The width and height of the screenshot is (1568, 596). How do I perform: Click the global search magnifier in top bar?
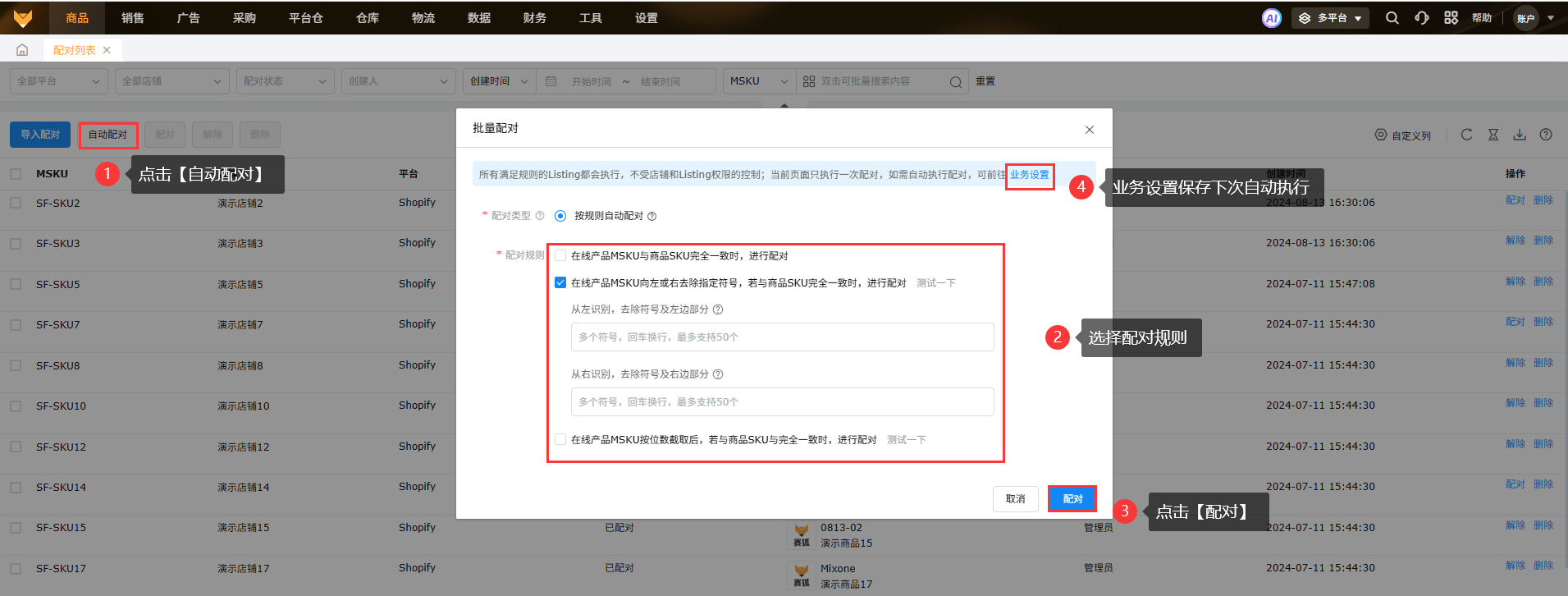pyautogui.click(x=1392, y=18)
